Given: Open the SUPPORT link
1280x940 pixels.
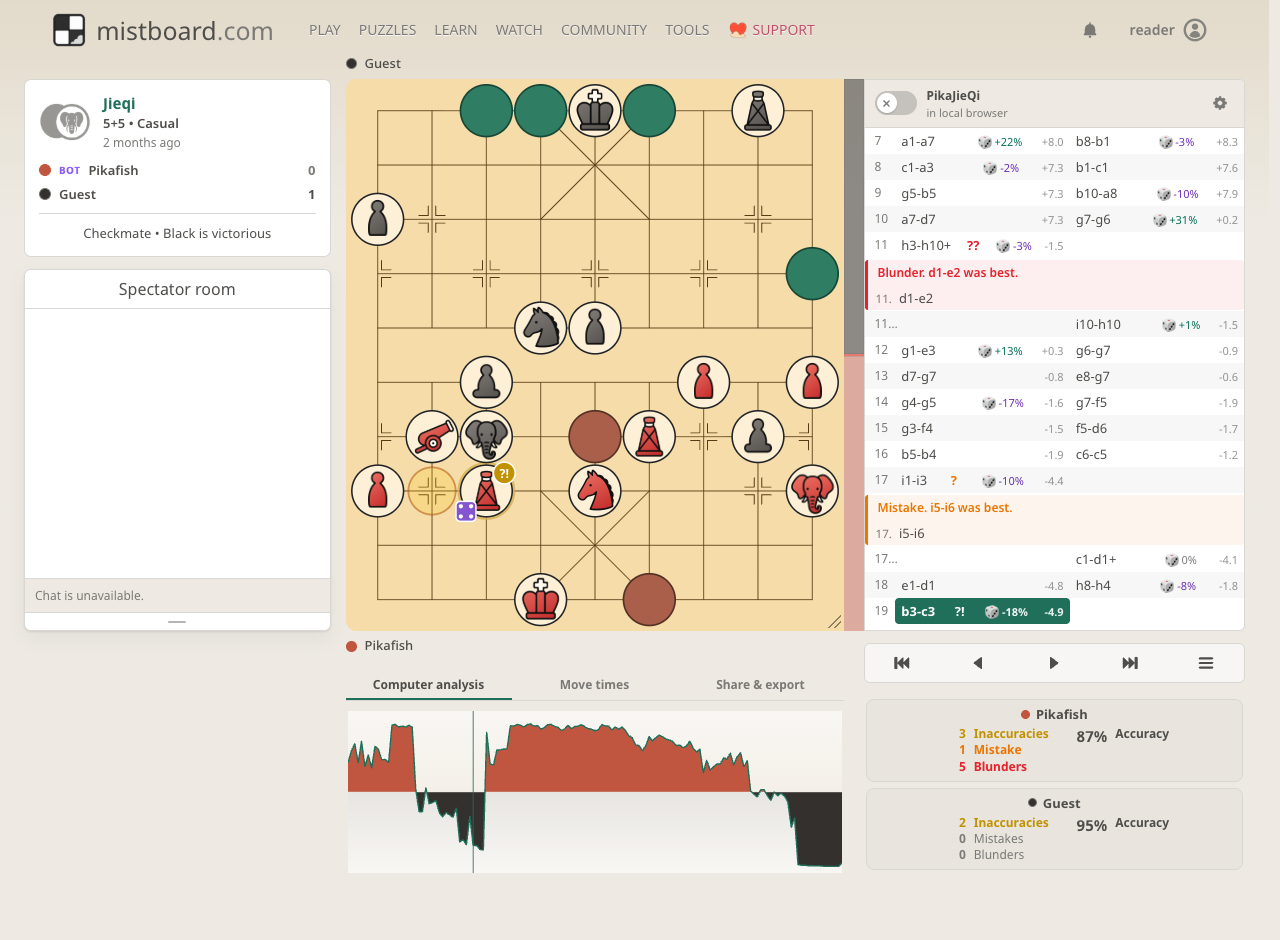Looking at the screenshot, I should coord(772,30).
